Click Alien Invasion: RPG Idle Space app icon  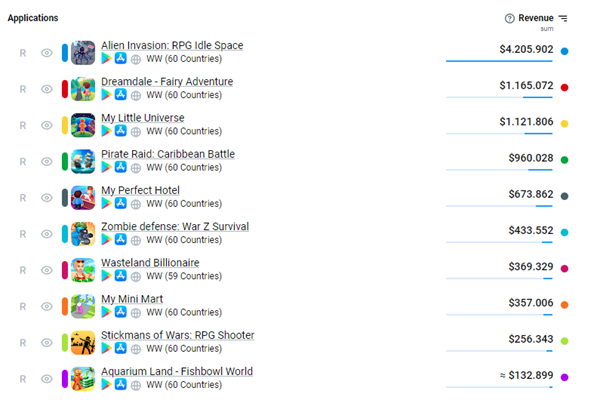coord(83,52)
